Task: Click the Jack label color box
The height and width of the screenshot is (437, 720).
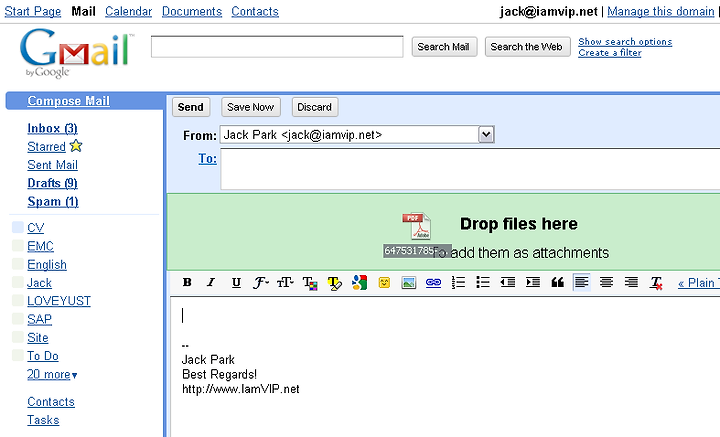Action: [18, 282]
